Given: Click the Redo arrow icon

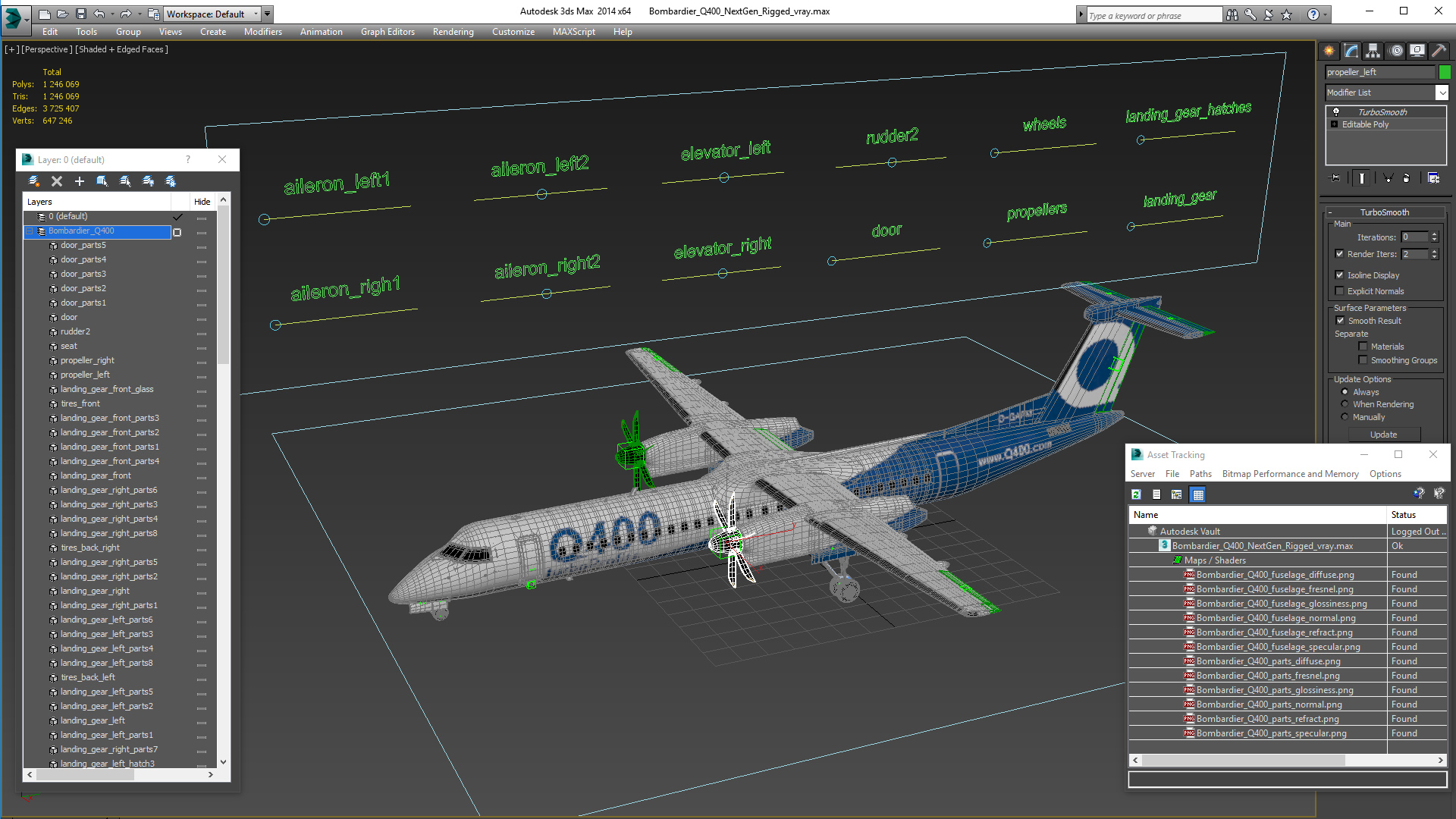Looking at the screenshot, I should (x=125, y=14).
